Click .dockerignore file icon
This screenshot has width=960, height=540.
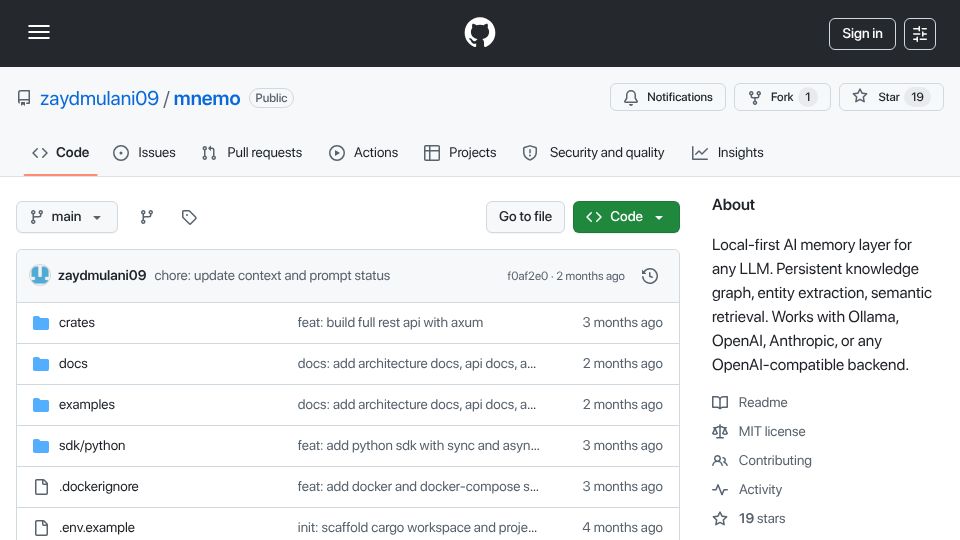(41, 487)
